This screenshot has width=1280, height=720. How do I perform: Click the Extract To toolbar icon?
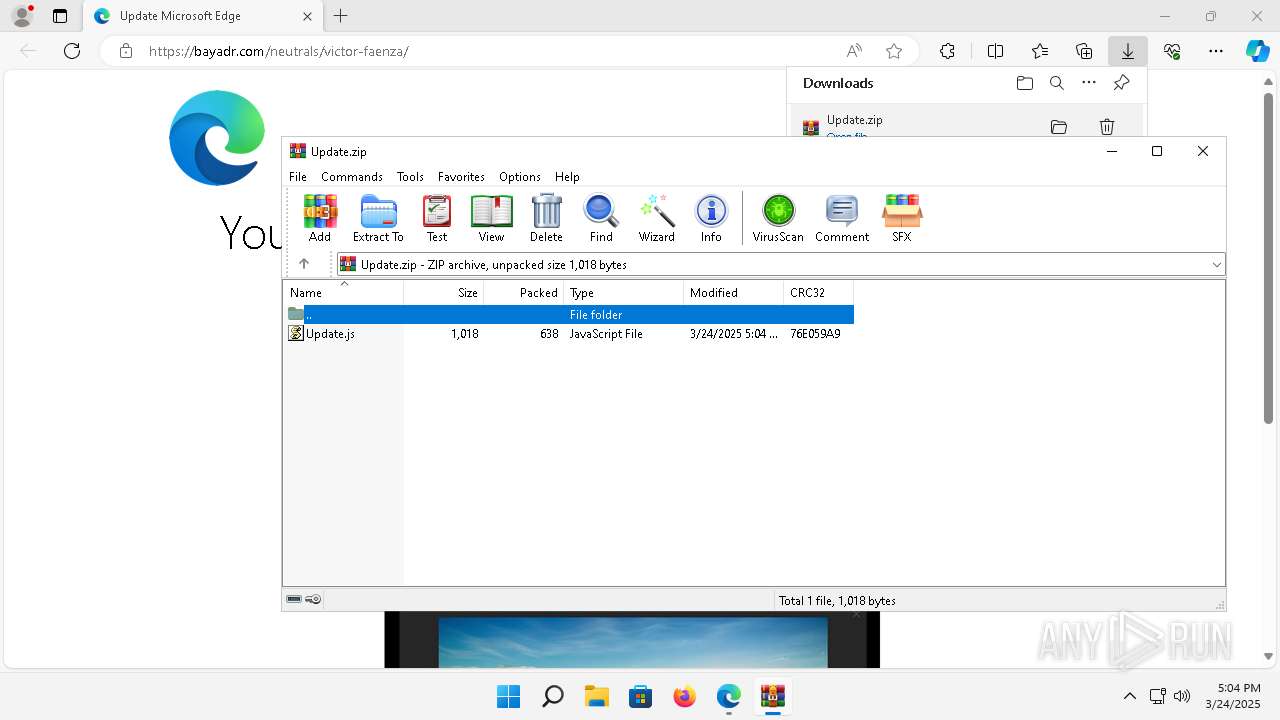click(x=378, y=218)
